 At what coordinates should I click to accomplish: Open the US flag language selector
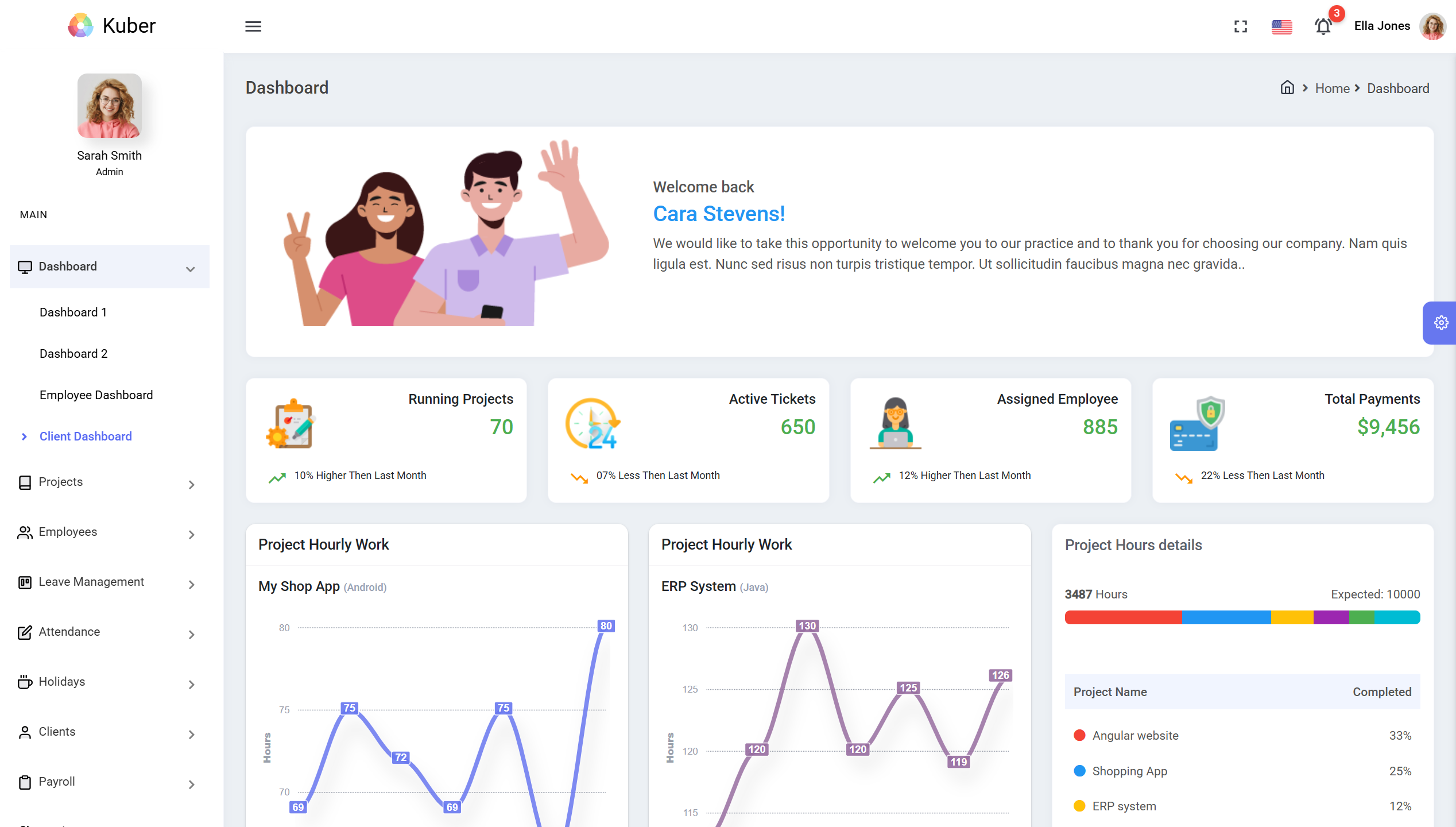click(x=1281, y=26)
